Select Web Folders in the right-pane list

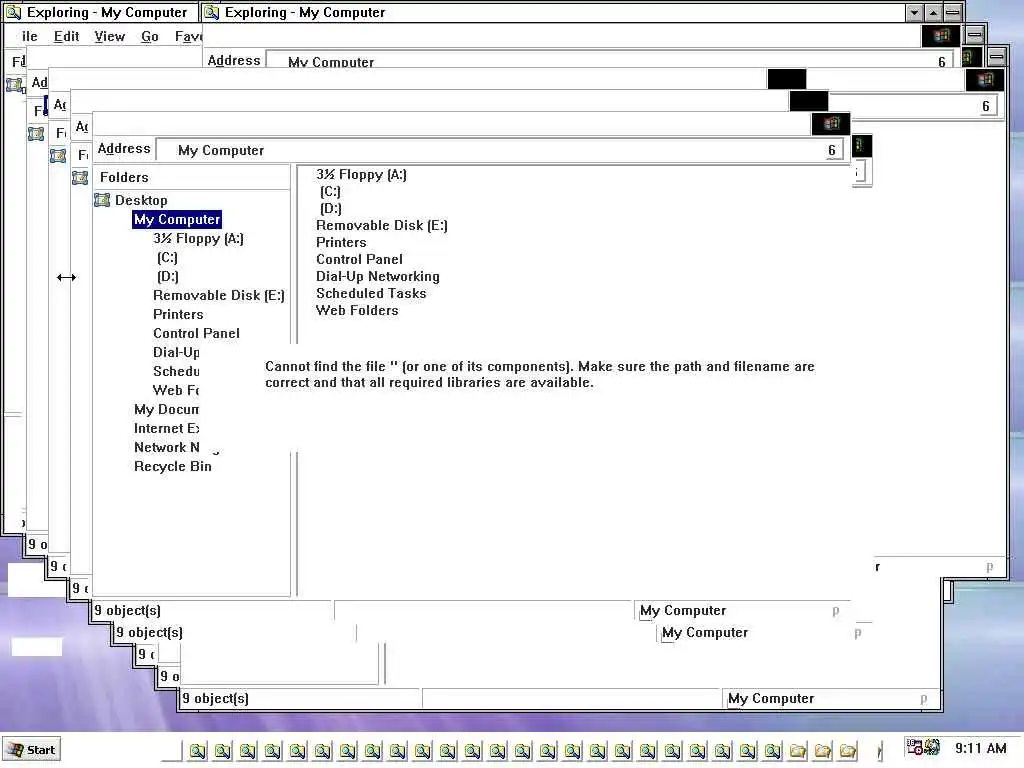coord(357,310)
